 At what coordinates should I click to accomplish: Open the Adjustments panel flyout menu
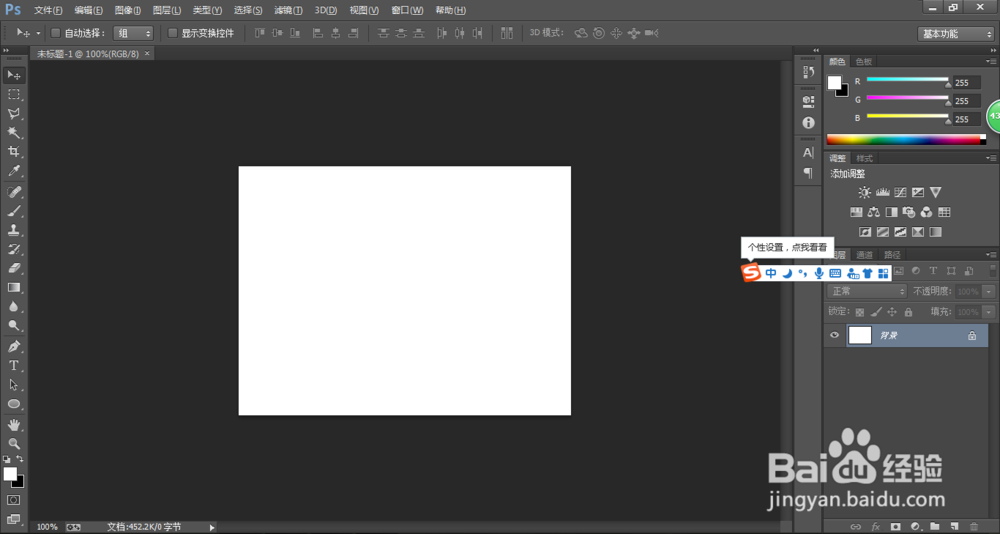click(990, 158)
